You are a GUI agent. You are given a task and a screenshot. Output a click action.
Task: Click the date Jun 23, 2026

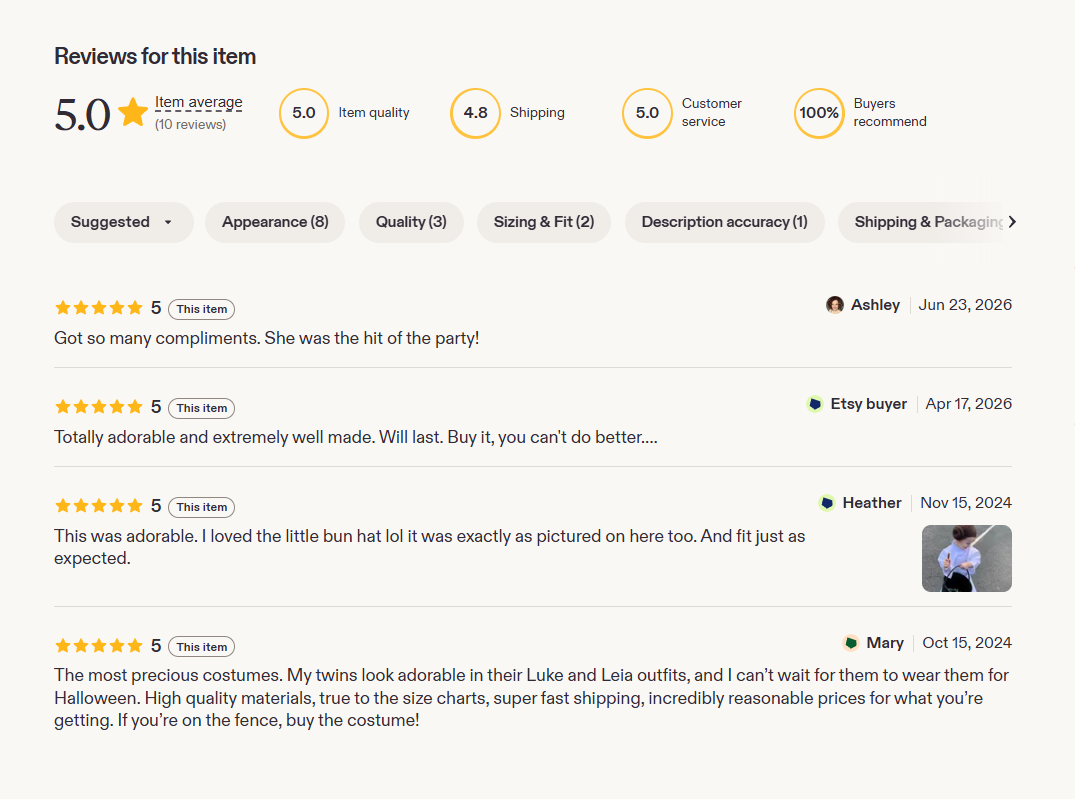965,305
